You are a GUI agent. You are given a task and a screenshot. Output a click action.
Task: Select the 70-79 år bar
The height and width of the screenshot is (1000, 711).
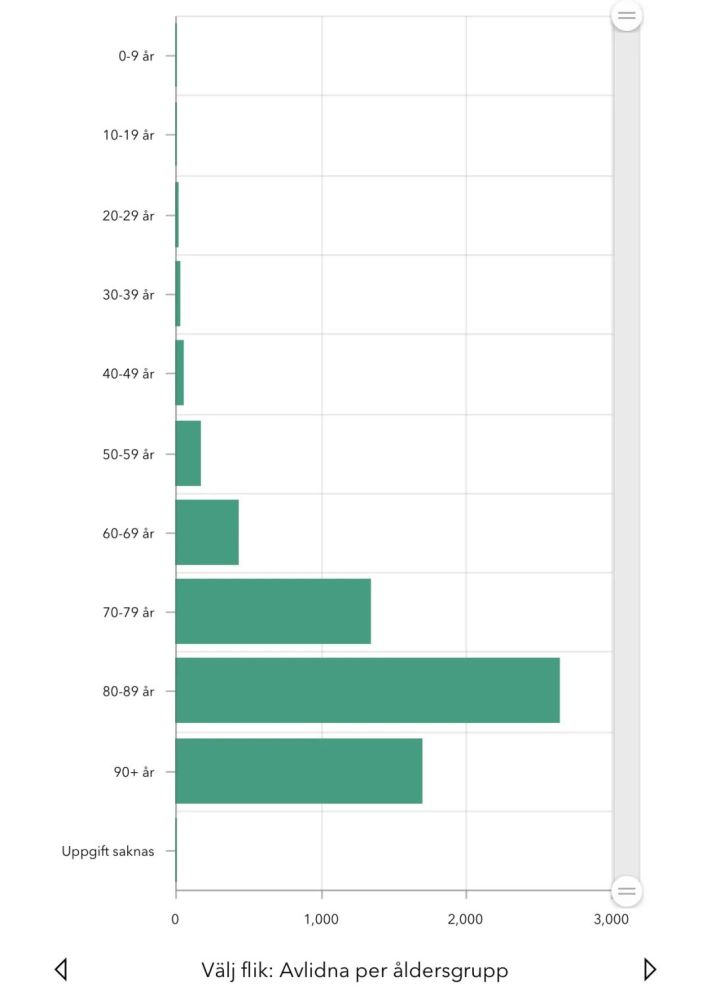(x=273, y=612)
